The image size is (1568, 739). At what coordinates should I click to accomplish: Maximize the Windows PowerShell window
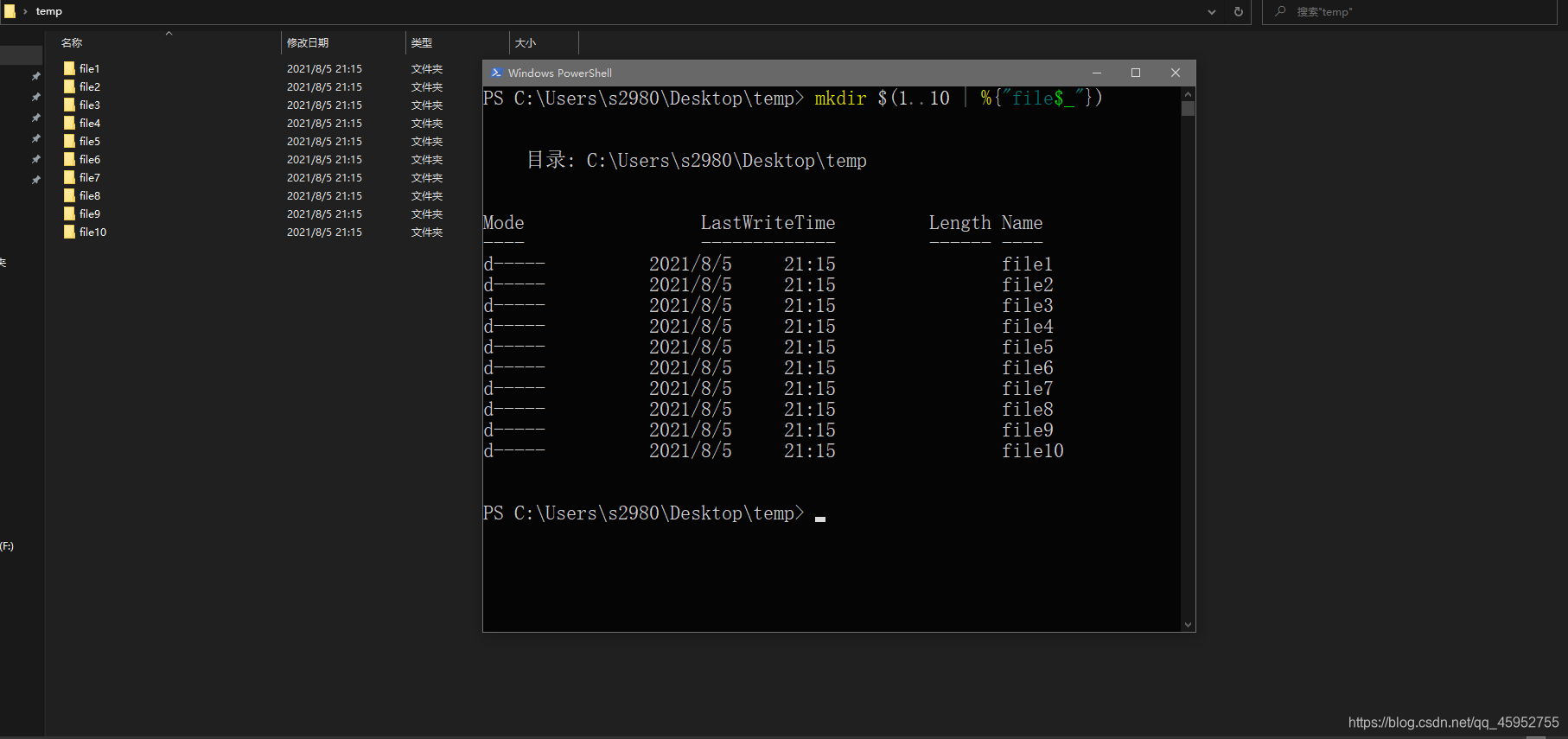point(1136,73)
